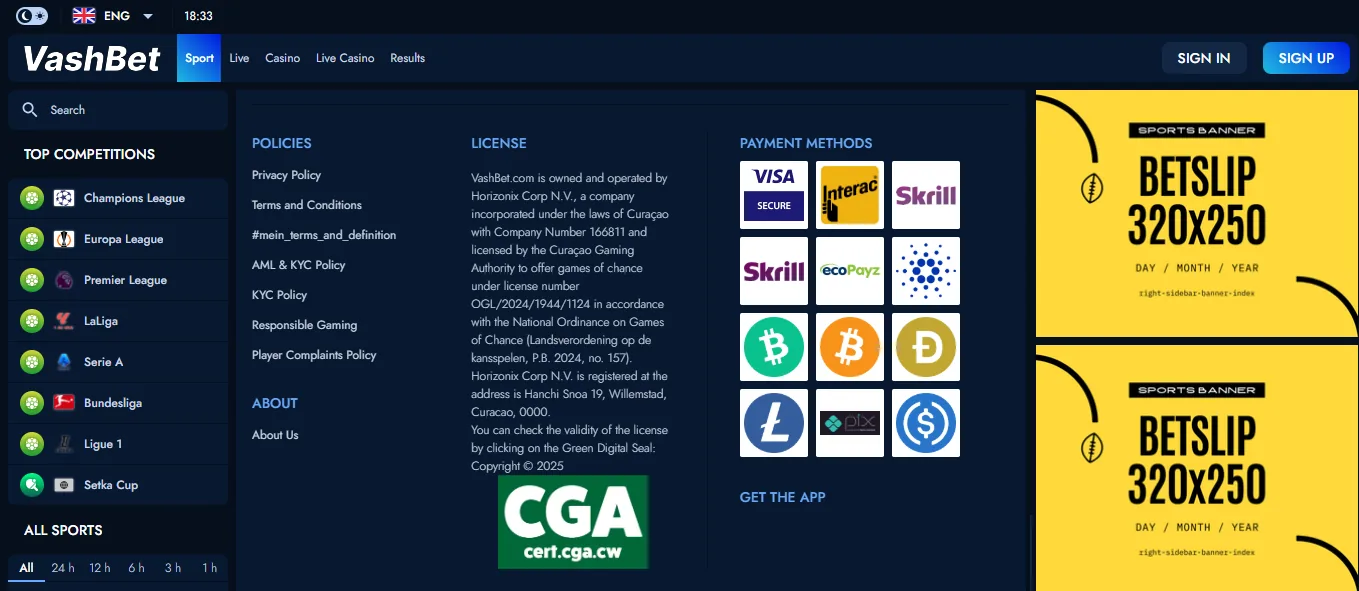The image size is (1359, 591).
Task: Click the upper Betslip 320x250 banner
Action: pos(1197,214)
